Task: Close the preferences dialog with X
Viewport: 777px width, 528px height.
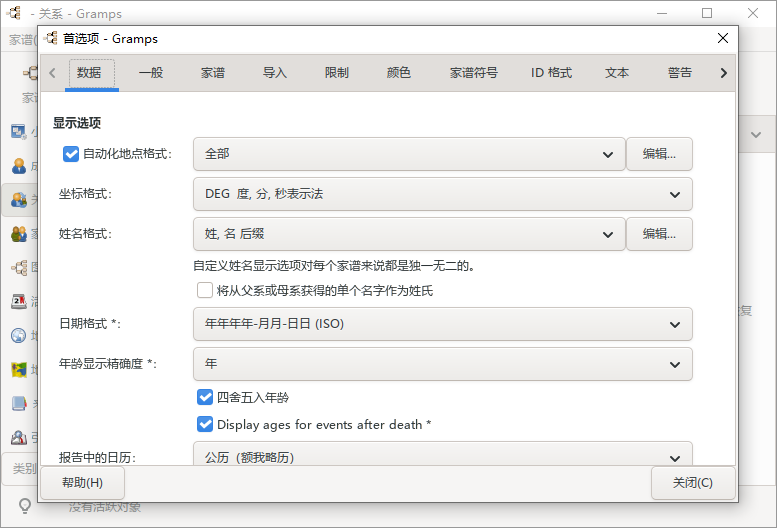Action: tap(722, 38)
